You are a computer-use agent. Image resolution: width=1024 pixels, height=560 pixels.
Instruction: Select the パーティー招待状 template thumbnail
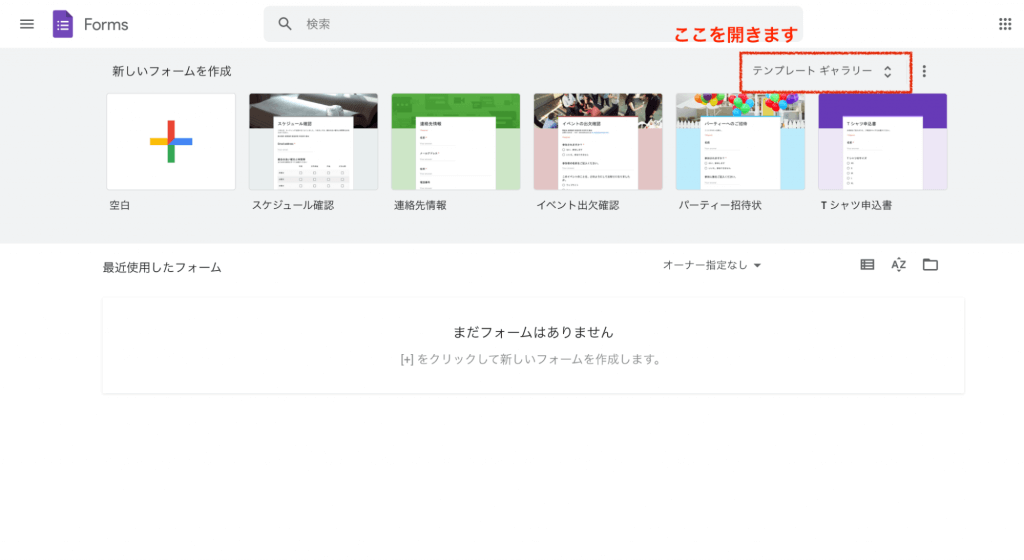(x=740, y=141)
